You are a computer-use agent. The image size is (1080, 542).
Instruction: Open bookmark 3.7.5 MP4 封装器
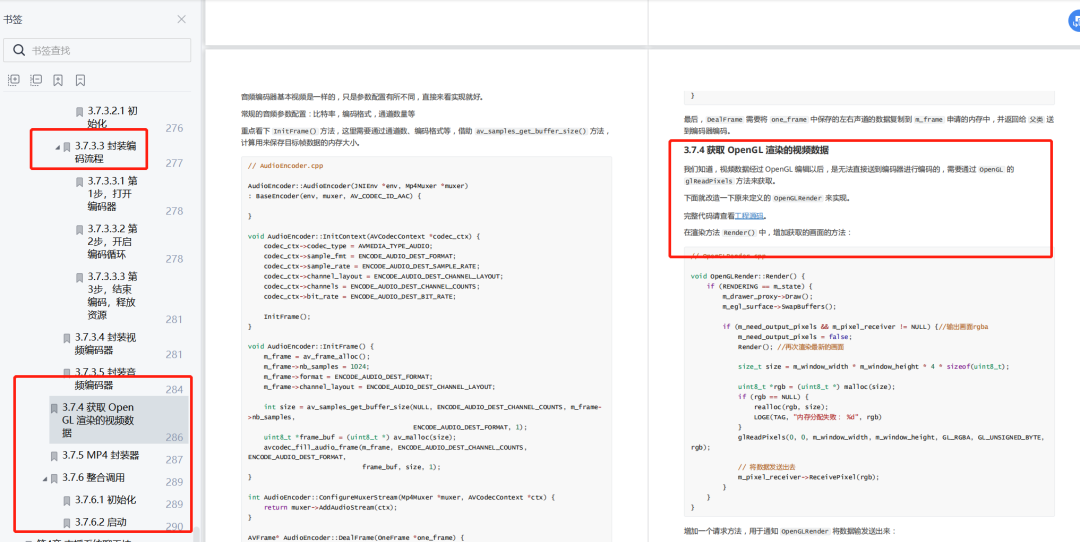coord(101,456)
